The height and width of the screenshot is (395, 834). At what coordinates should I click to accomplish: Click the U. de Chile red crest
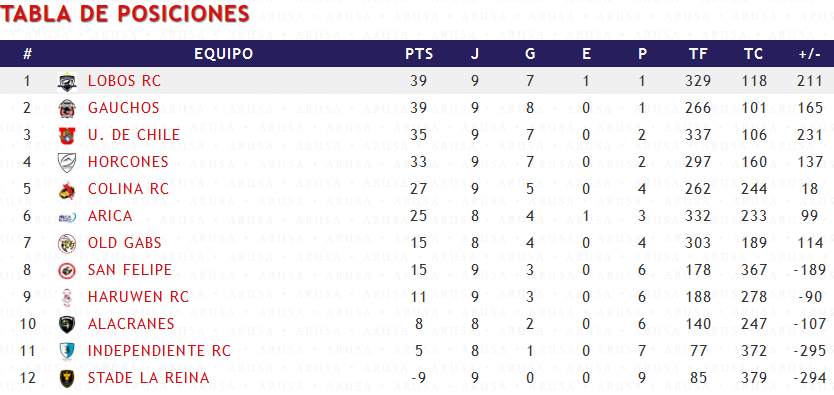(67, 135)
